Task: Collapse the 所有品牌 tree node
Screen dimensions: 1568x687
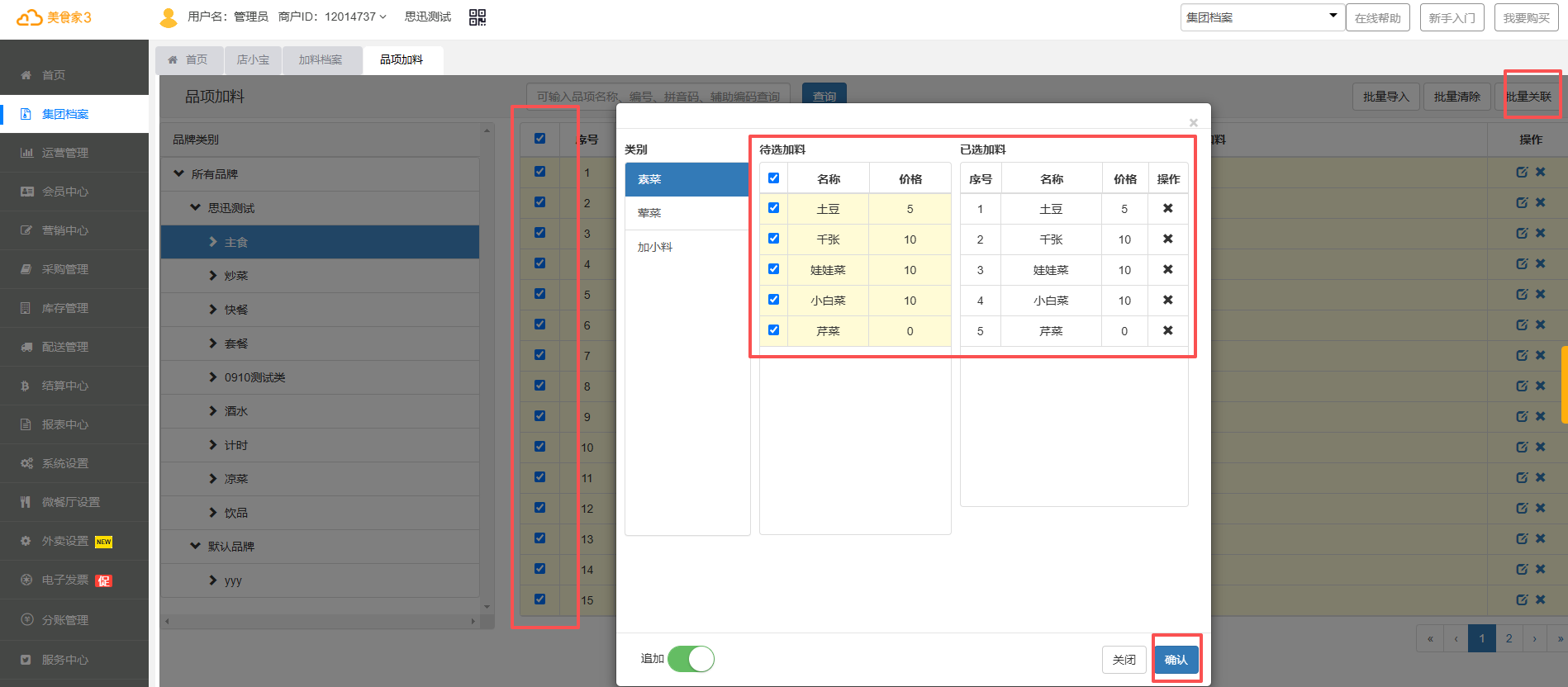Action: [x=179, y=174]
